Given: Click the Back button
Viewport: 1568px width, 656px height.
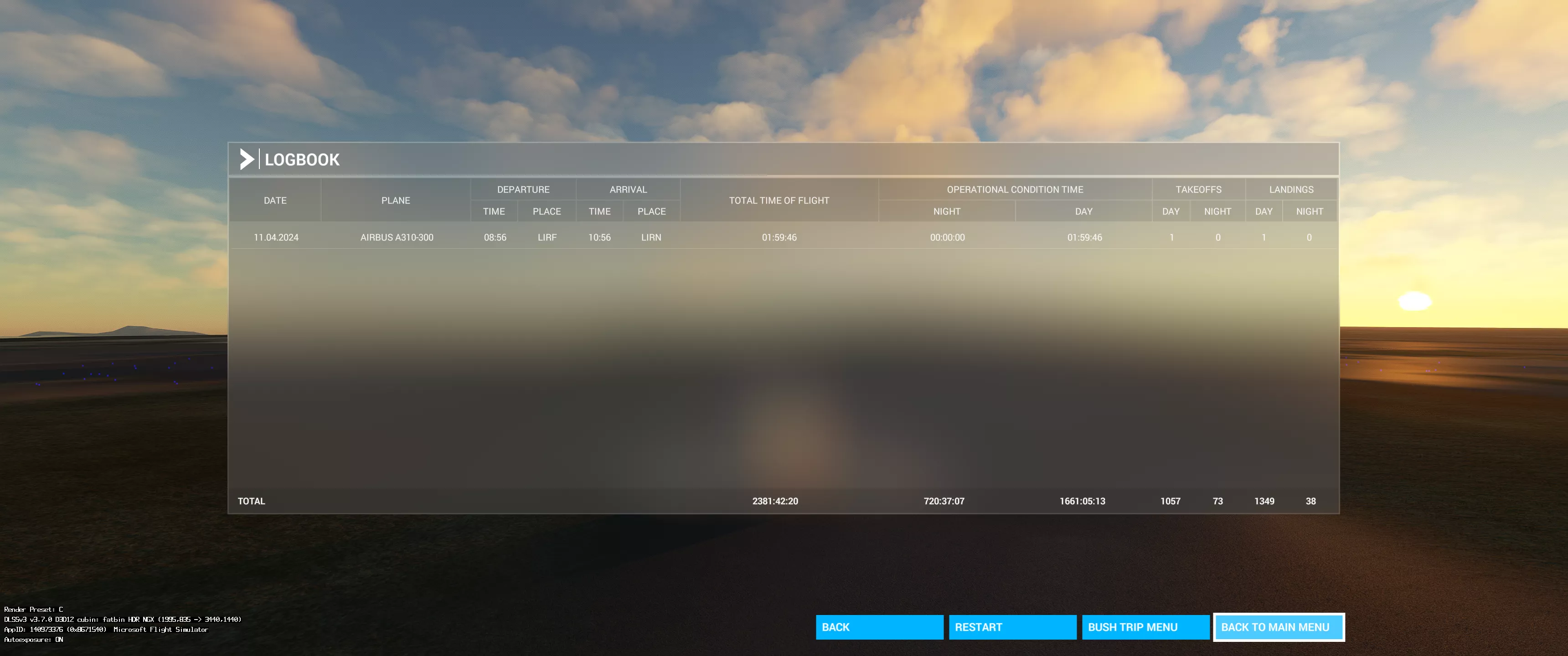Looking at the screenshot, I should tap(880, 627).
